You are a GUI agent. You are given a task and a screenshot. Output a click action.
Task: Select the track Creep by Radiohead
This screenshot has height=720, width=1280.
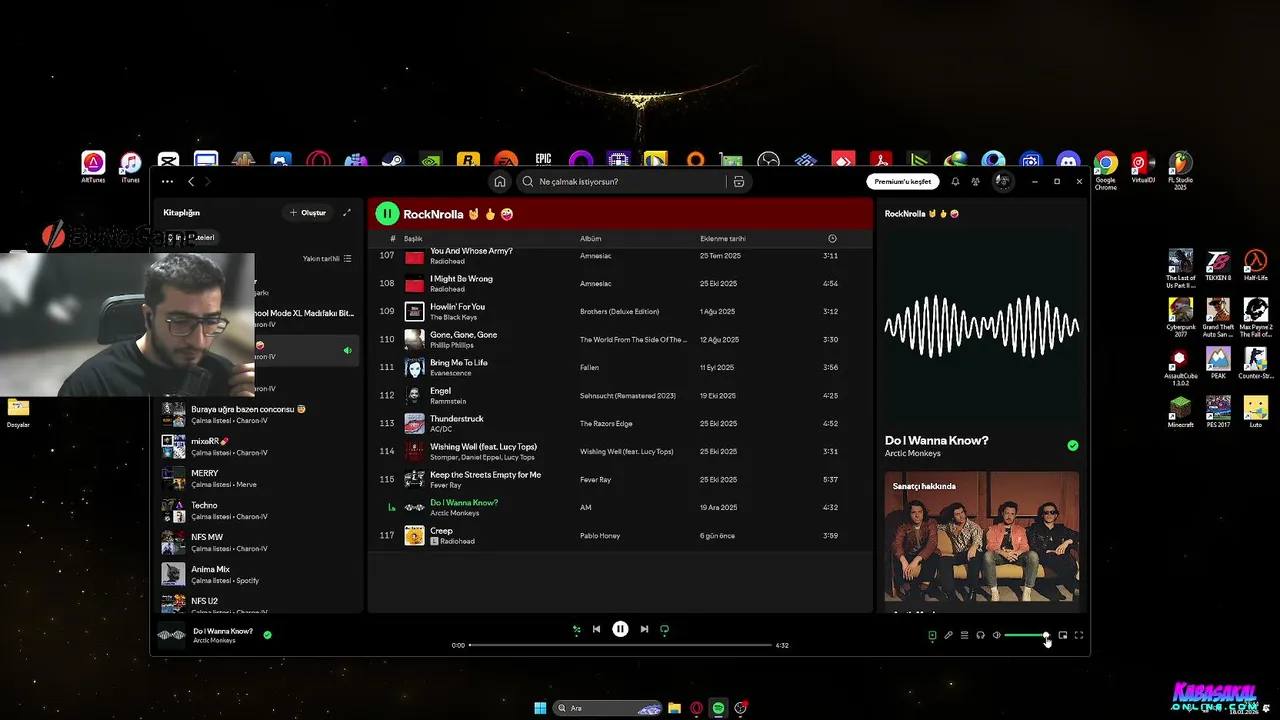coord(620,536)
